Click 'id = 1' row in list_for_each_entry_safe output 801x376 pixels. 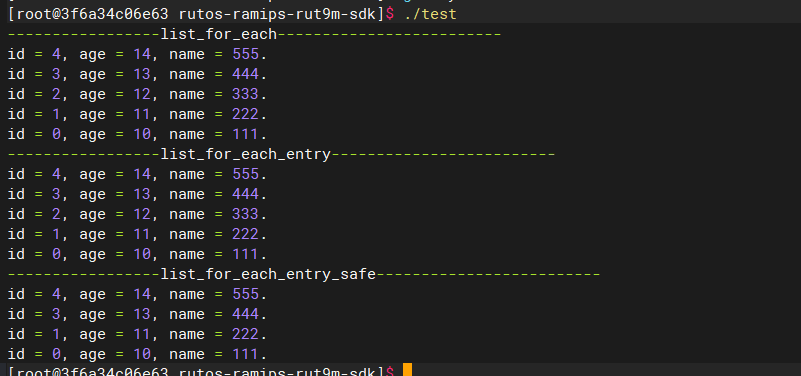click(x=137, y=334)
